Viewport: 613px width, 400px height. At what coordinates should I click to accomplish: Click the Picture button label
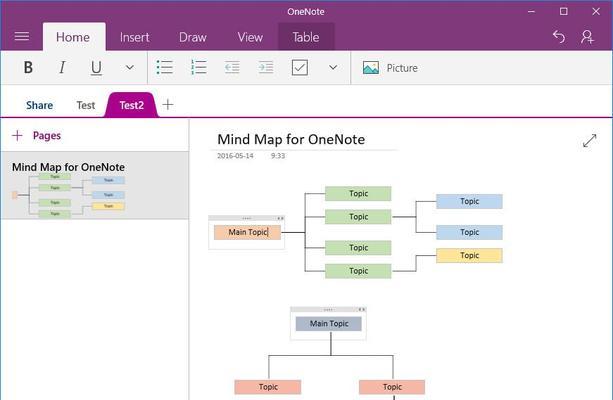point(402,68)
